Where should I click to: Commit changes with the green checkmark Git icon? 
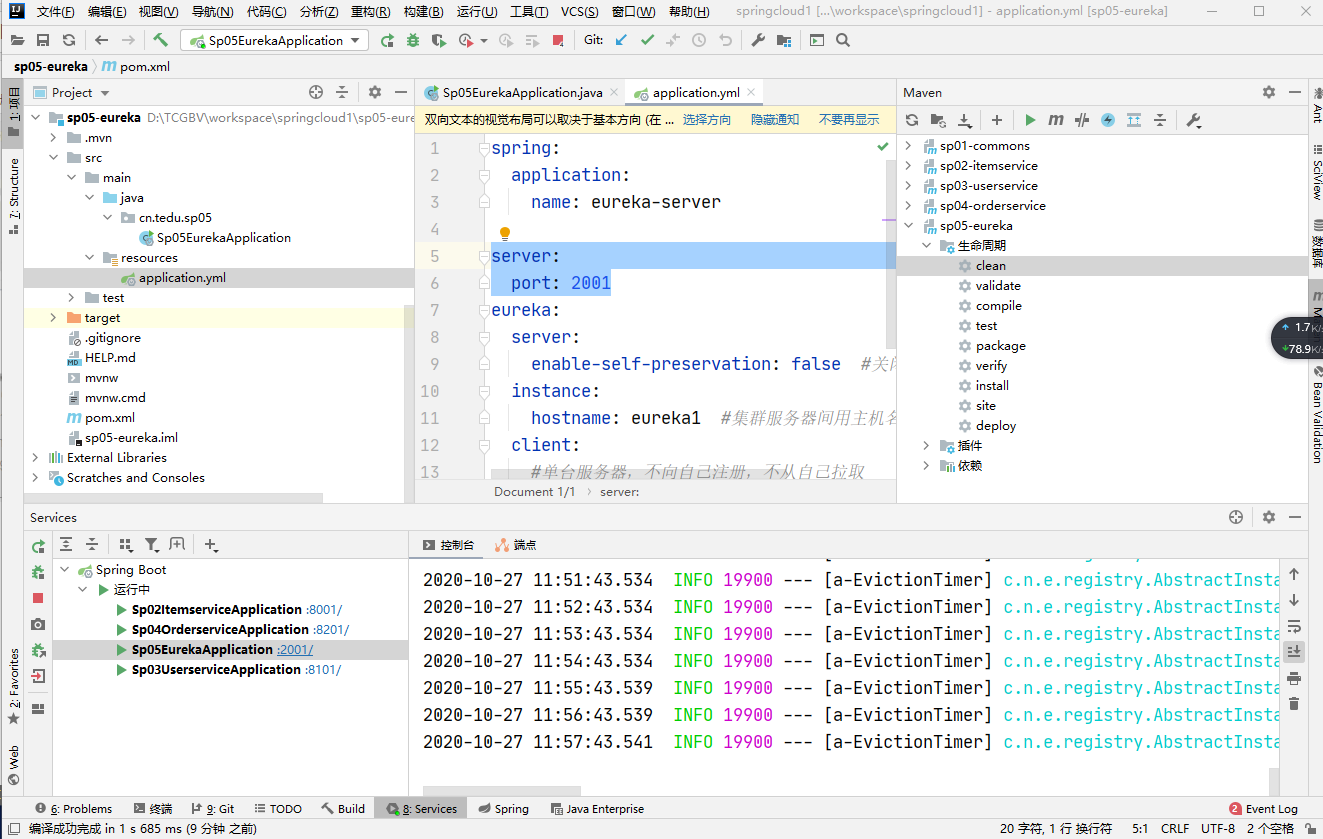(647, 39)
